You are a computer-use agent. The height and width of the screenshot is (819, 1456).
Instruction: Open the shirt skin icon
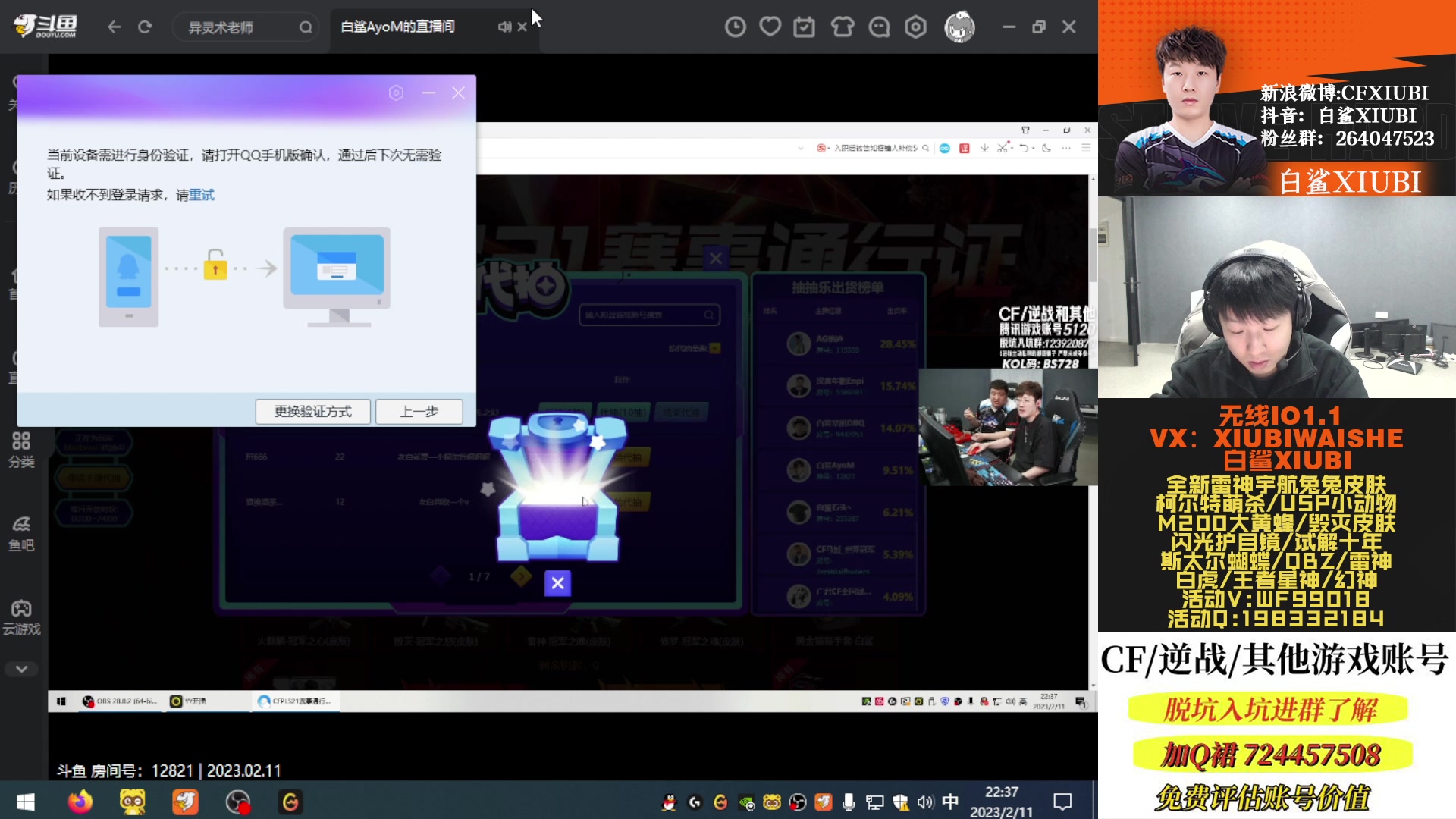[x=842, y=27]
